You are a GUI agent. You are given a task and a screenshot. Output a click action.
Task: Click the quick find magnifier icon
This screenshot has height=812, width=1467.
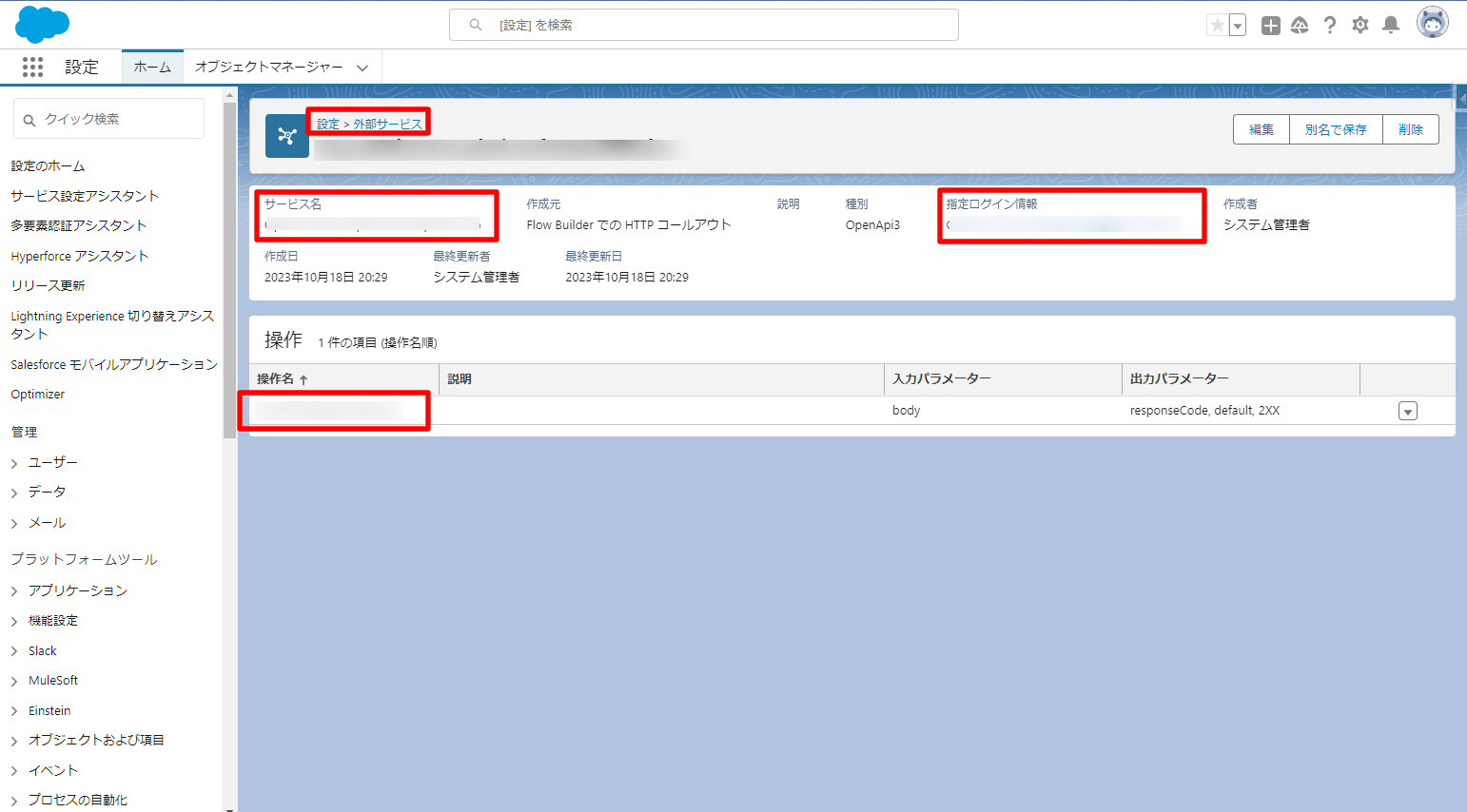click(x=29, y=120)
